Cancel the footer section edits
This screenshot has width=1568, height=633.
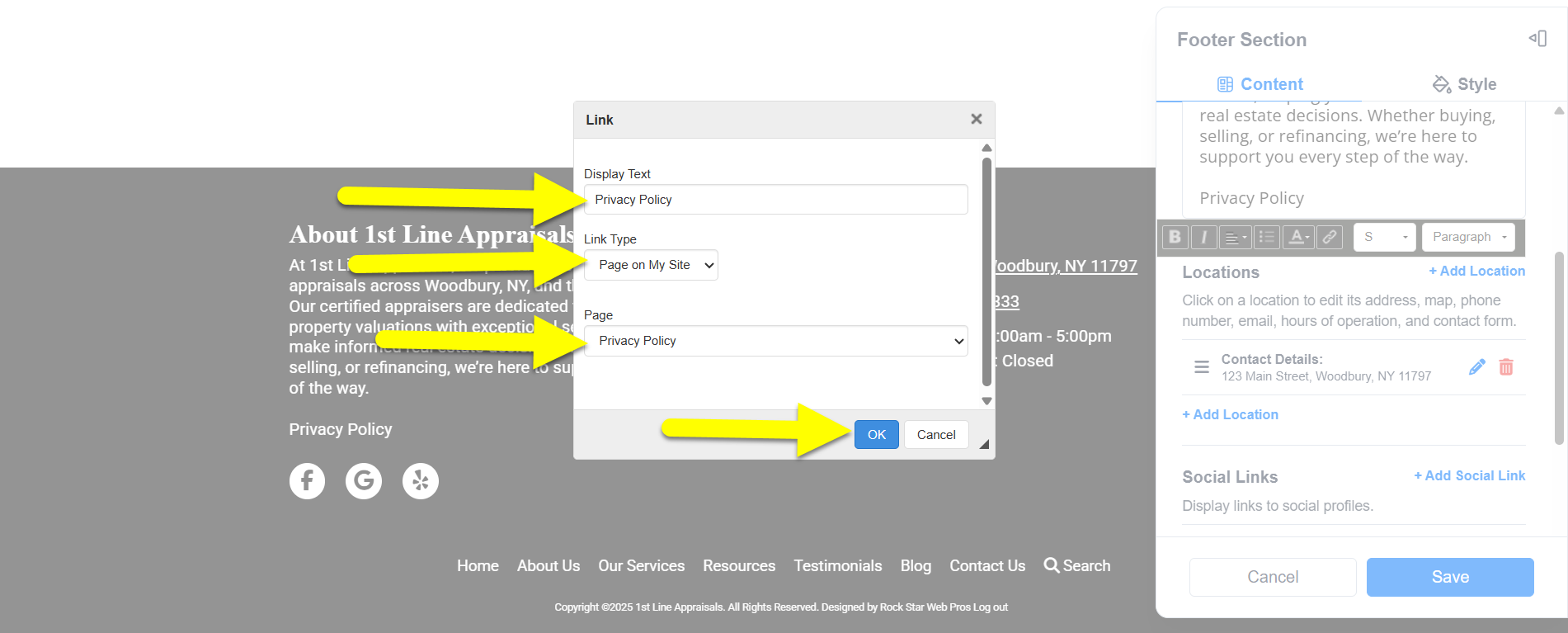tap(1273, 577)
